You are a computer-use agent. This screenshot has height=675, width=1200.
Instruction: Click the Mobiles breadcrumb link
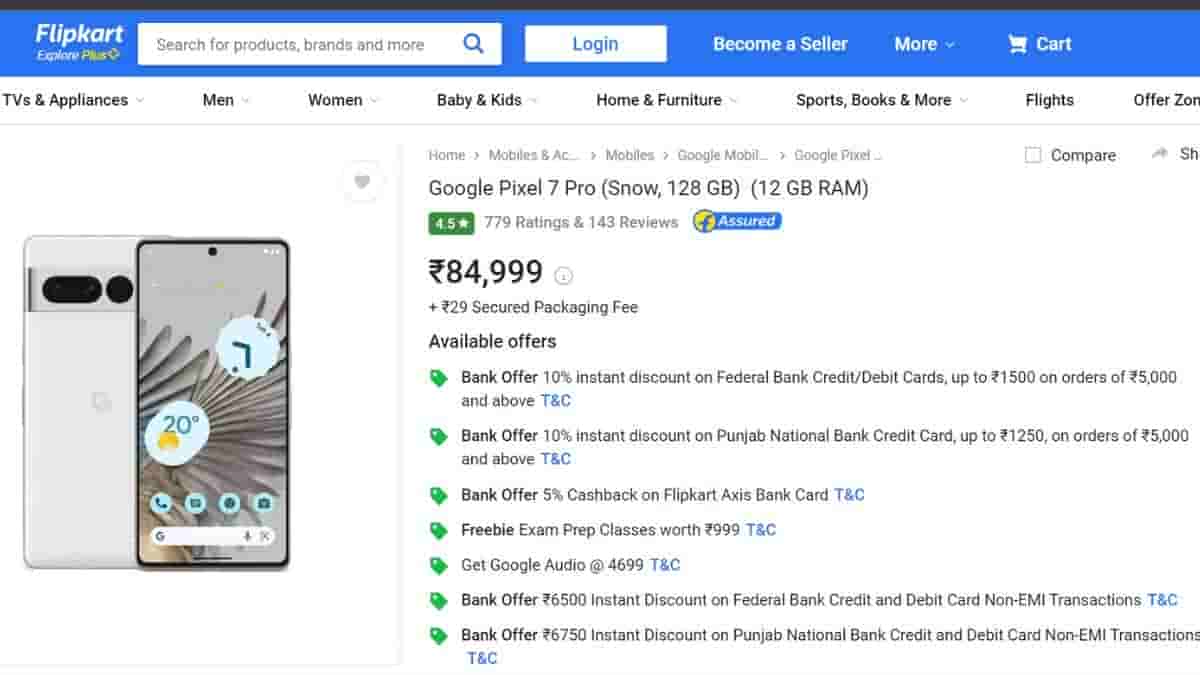click(x=629, y=155)
